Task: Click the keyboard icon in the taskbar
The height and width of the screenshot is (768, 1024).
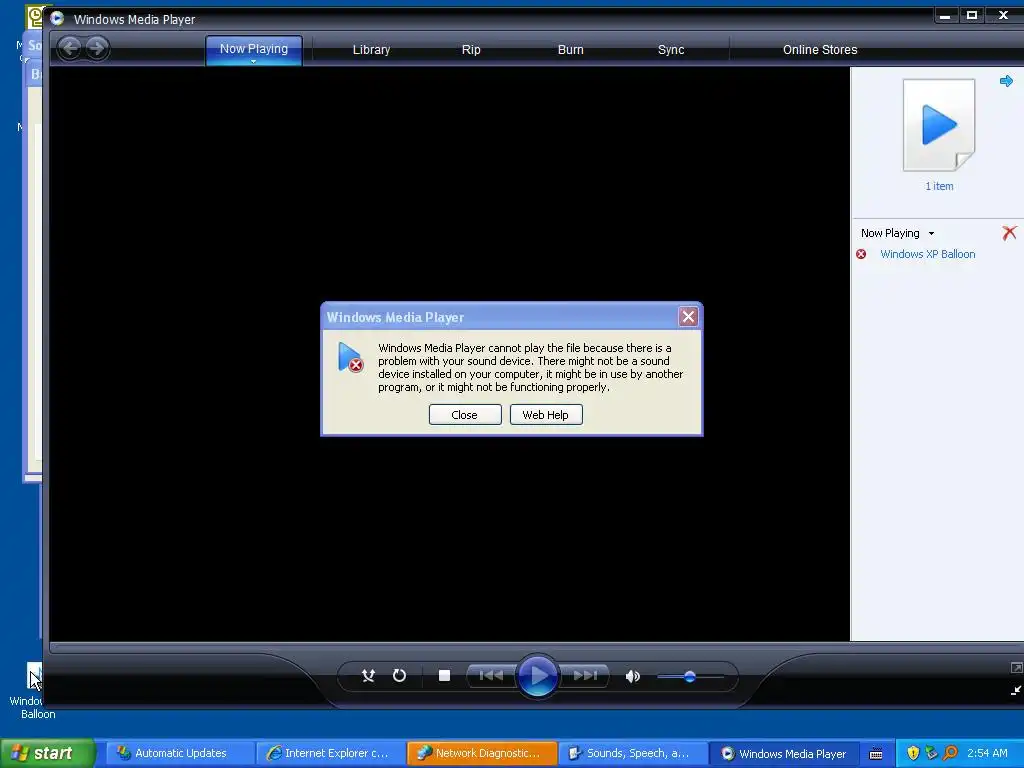Action: pyautogui.click(x=876, y=754)
